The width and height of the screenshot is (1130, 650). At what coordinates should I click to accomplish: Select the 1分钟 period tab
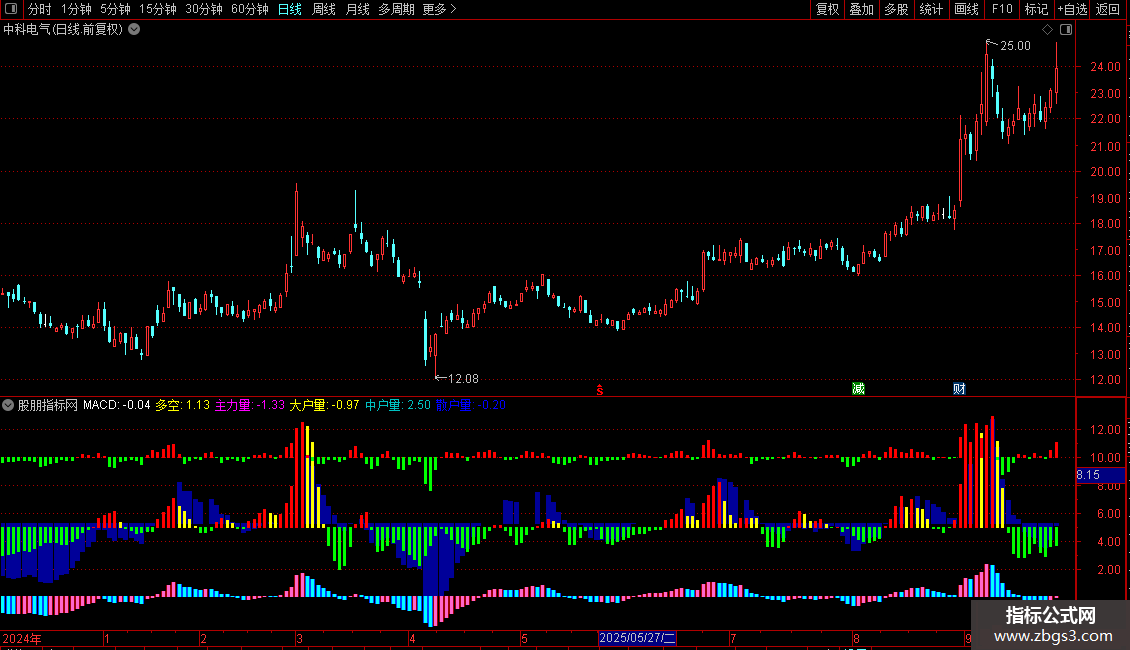pyautogui.click(x=76, y=9)
